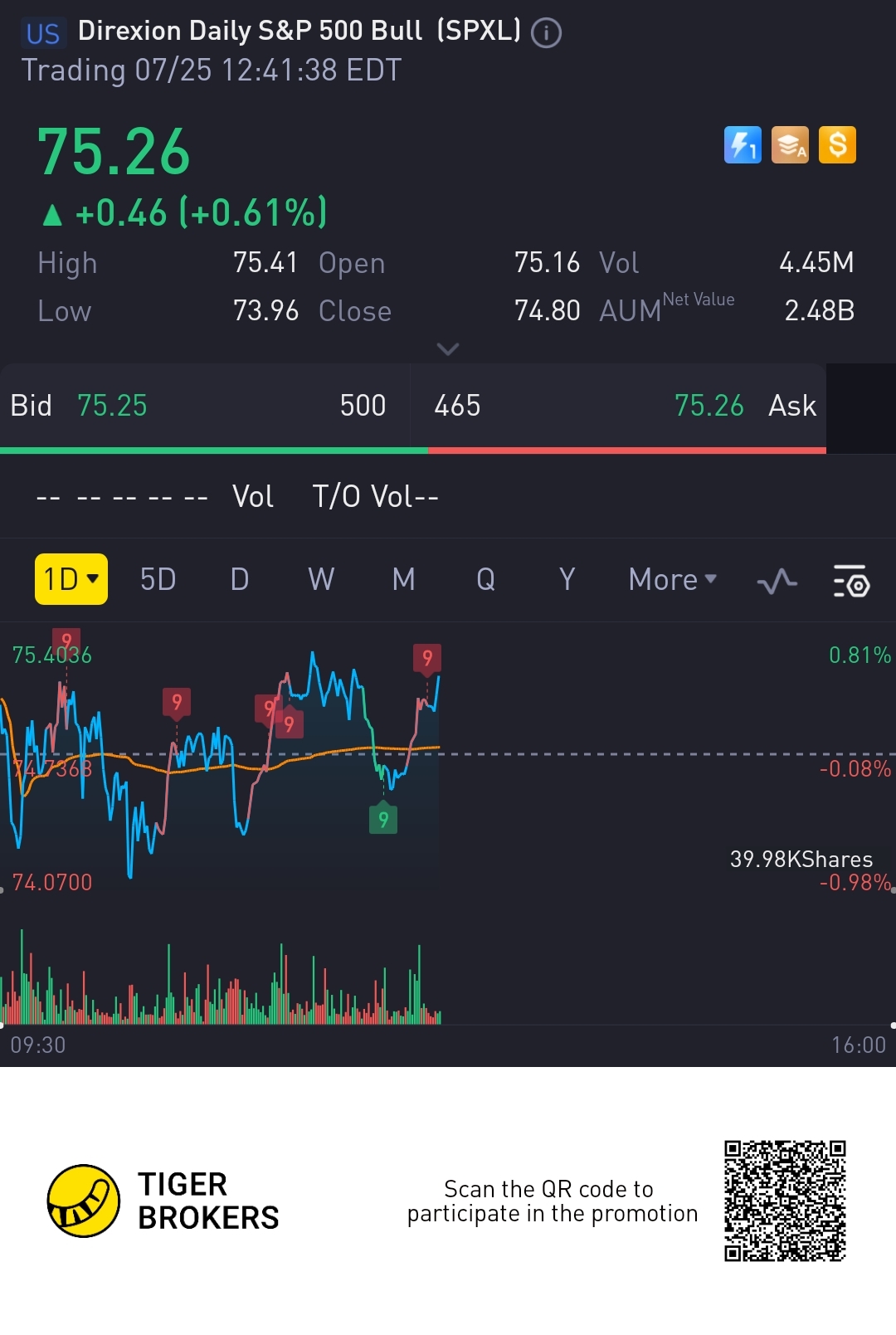Open the chart indicator wave icon

pyautogui.click(x=777, y=581)
